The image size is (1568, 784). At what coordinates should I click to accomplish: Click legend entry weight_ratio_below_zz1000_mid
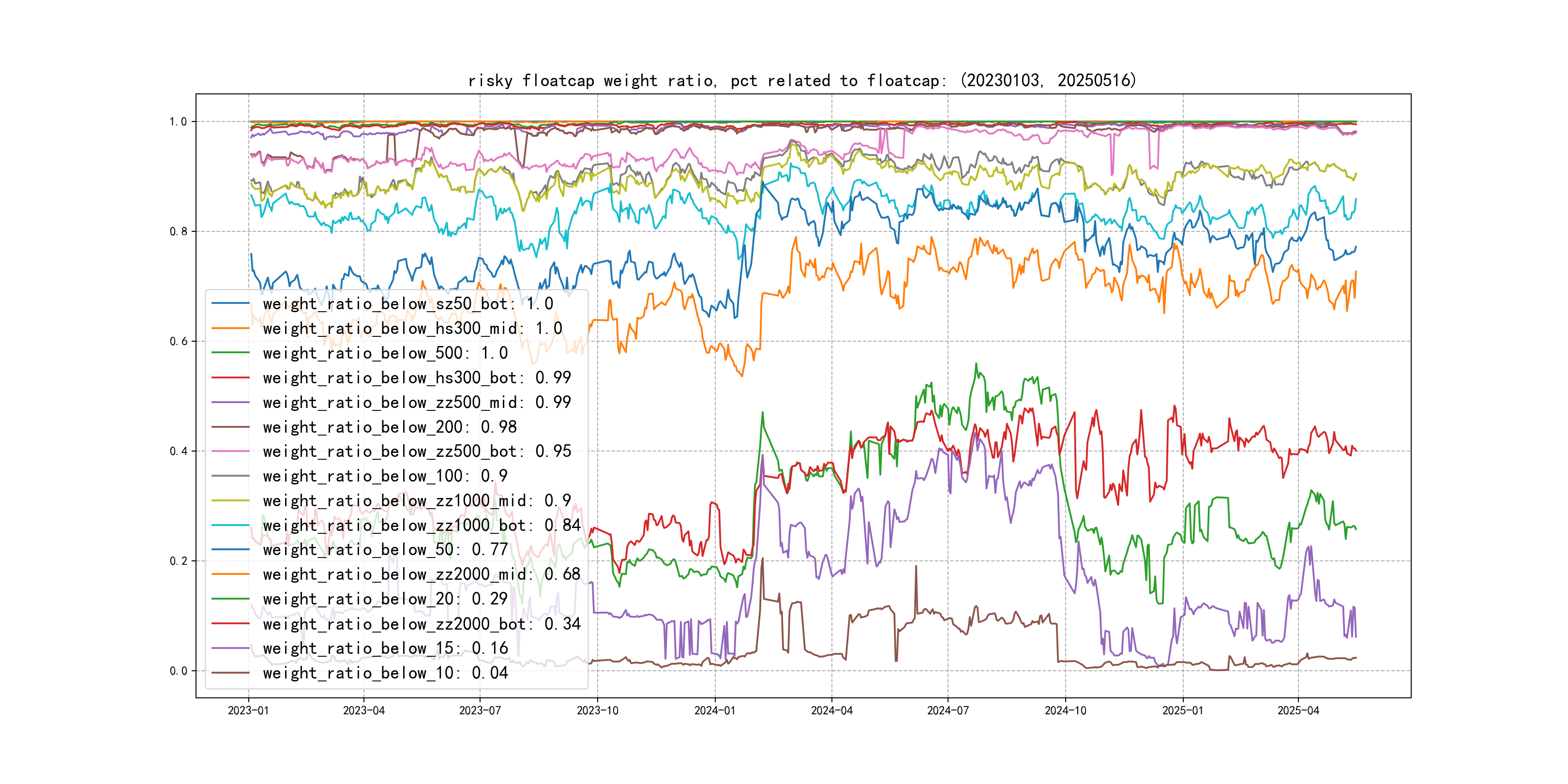coord(416,501)
